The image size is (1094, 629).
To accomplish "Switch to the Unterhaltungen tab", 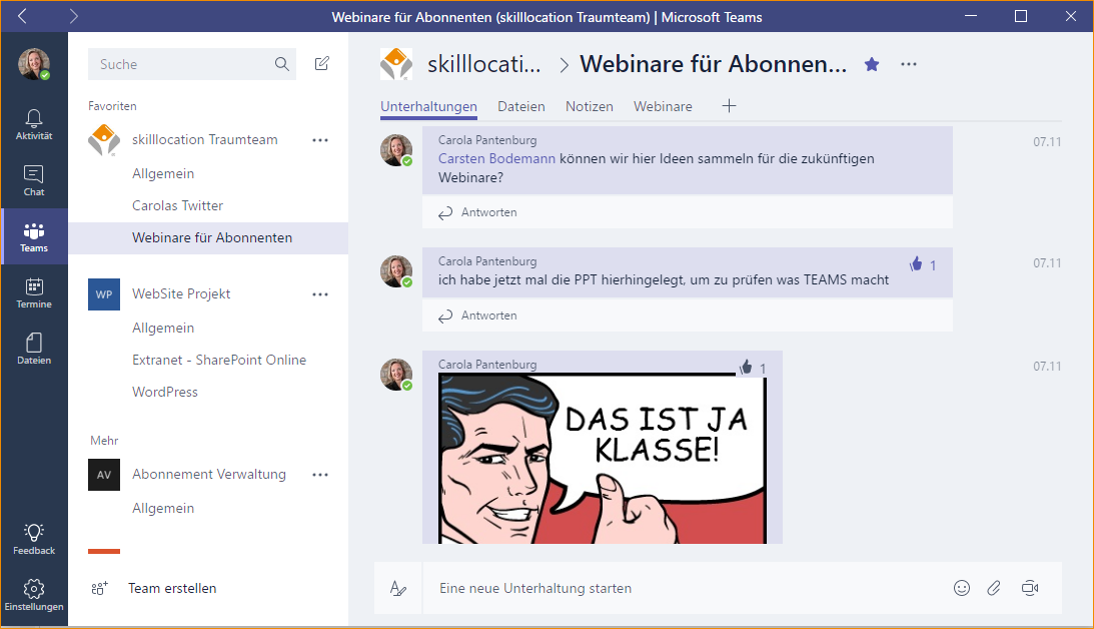I will pyautogui.click(x=428, y=107).
